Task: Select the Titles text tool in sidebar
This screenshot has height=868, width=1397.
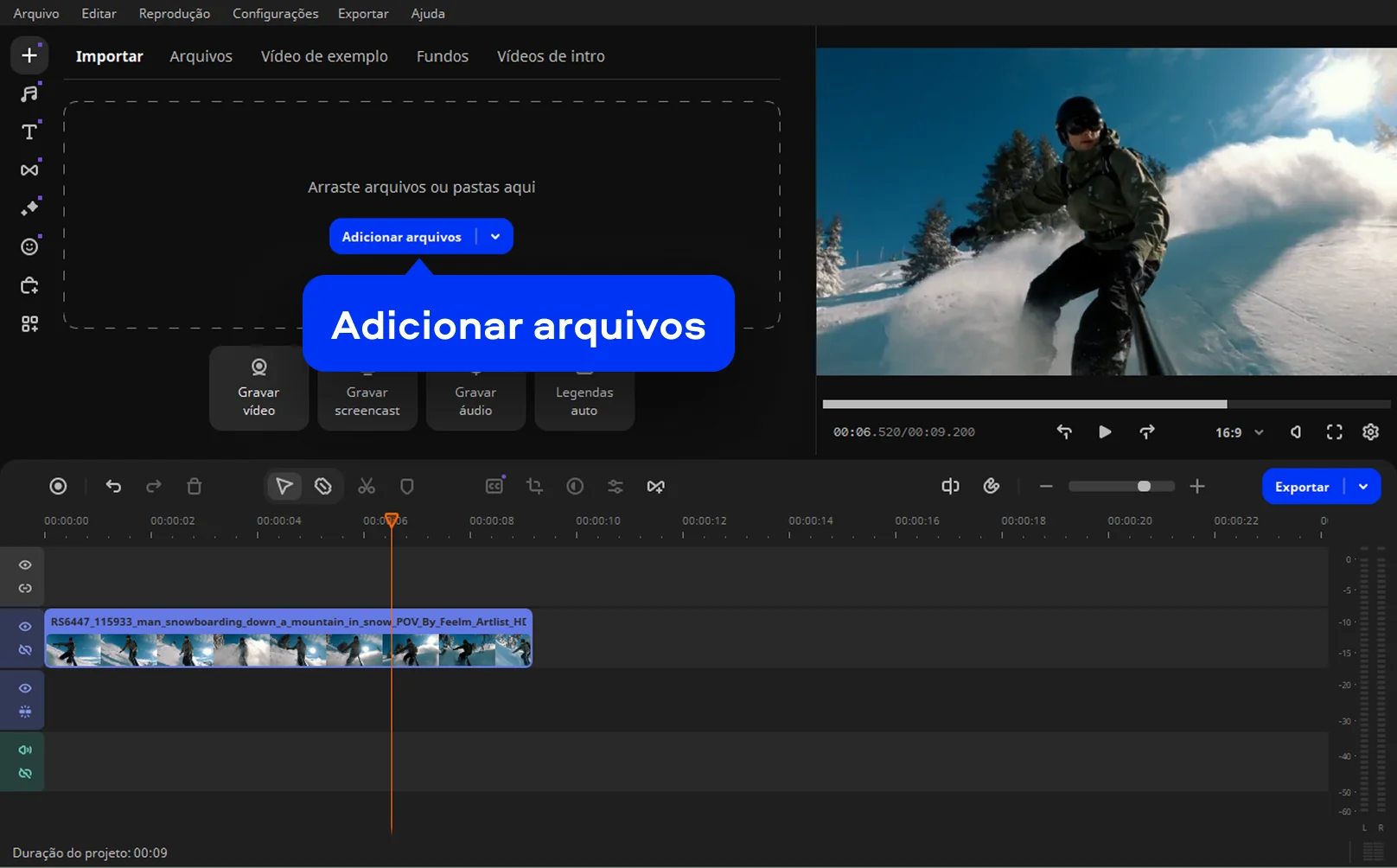Action: click(29, 131)
